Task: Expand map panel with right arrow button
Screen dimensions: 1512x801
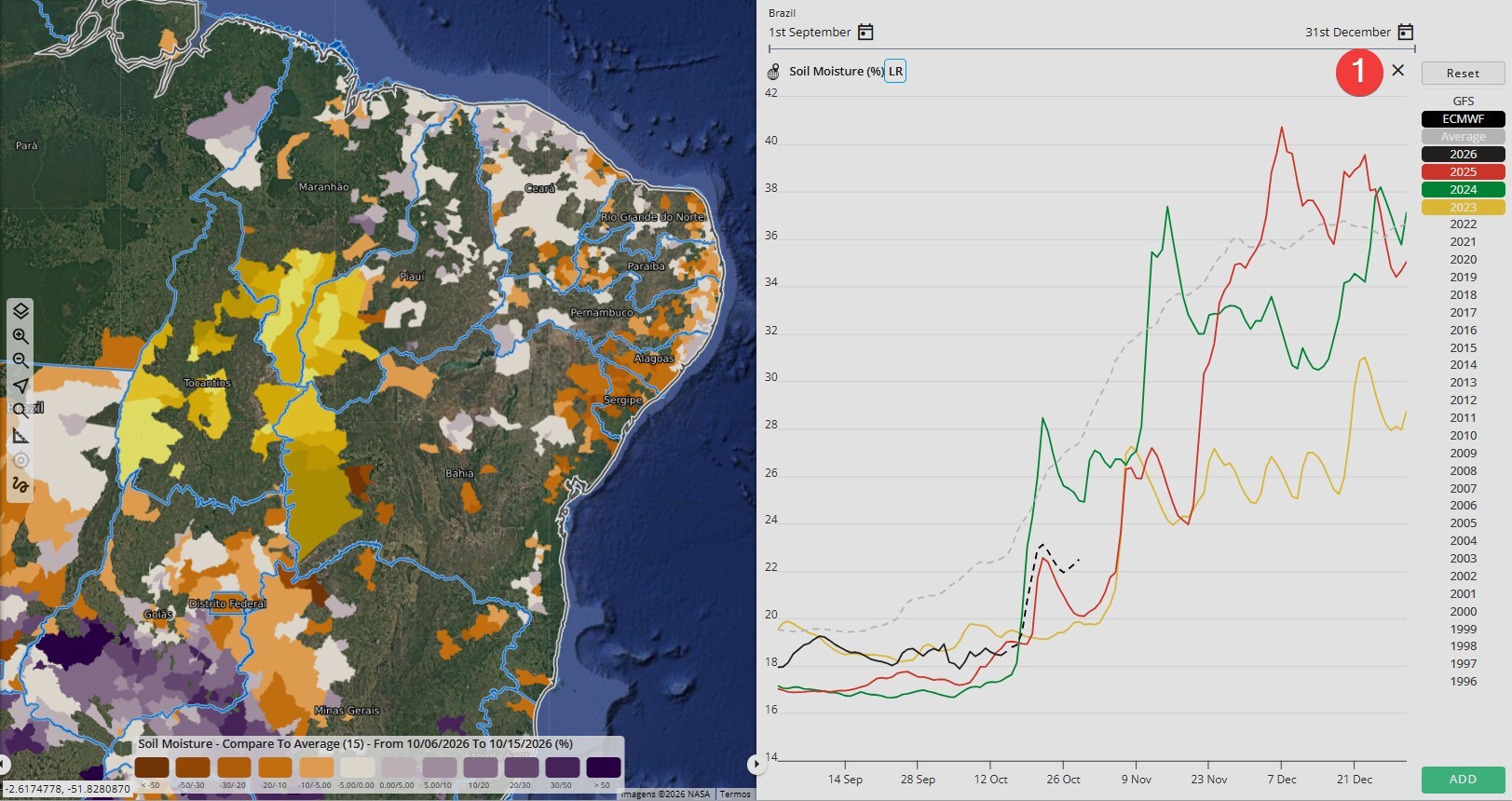Action: click(x=756, y=765)
